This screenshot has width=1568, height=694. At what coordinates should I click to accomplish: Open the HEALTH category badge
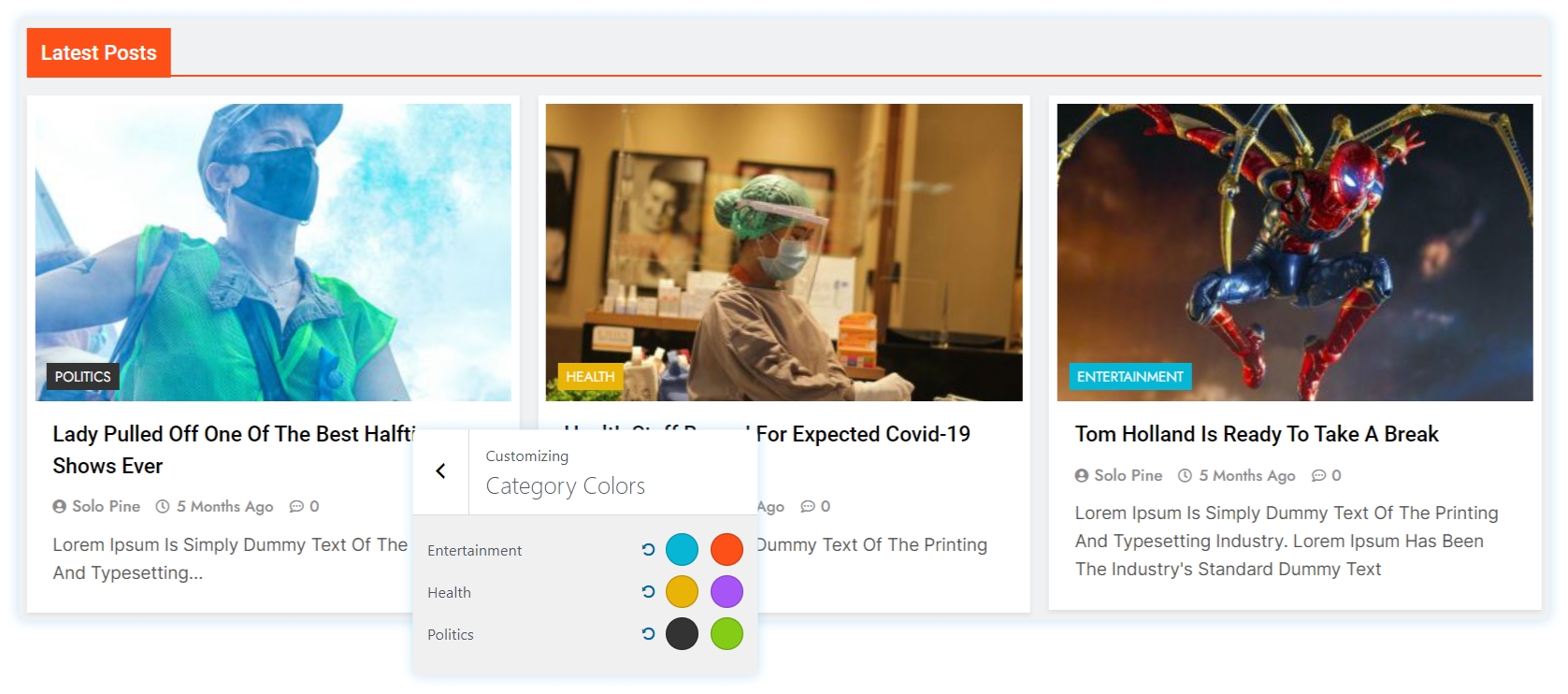(590, 377)
